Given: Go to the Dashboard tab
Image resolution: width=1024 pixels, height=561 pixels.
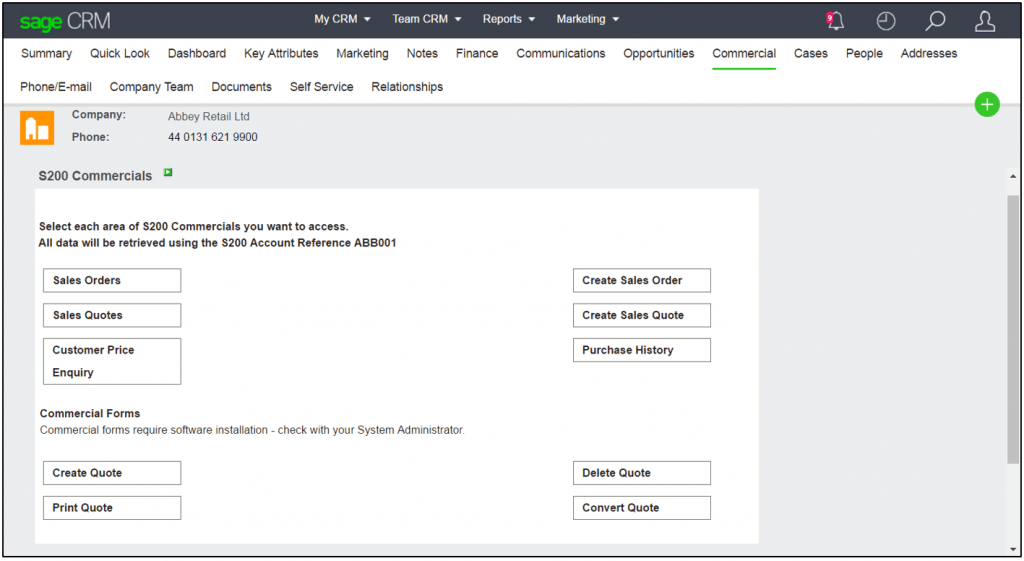Looking at the screenshot, I should (x=197, y=54).
